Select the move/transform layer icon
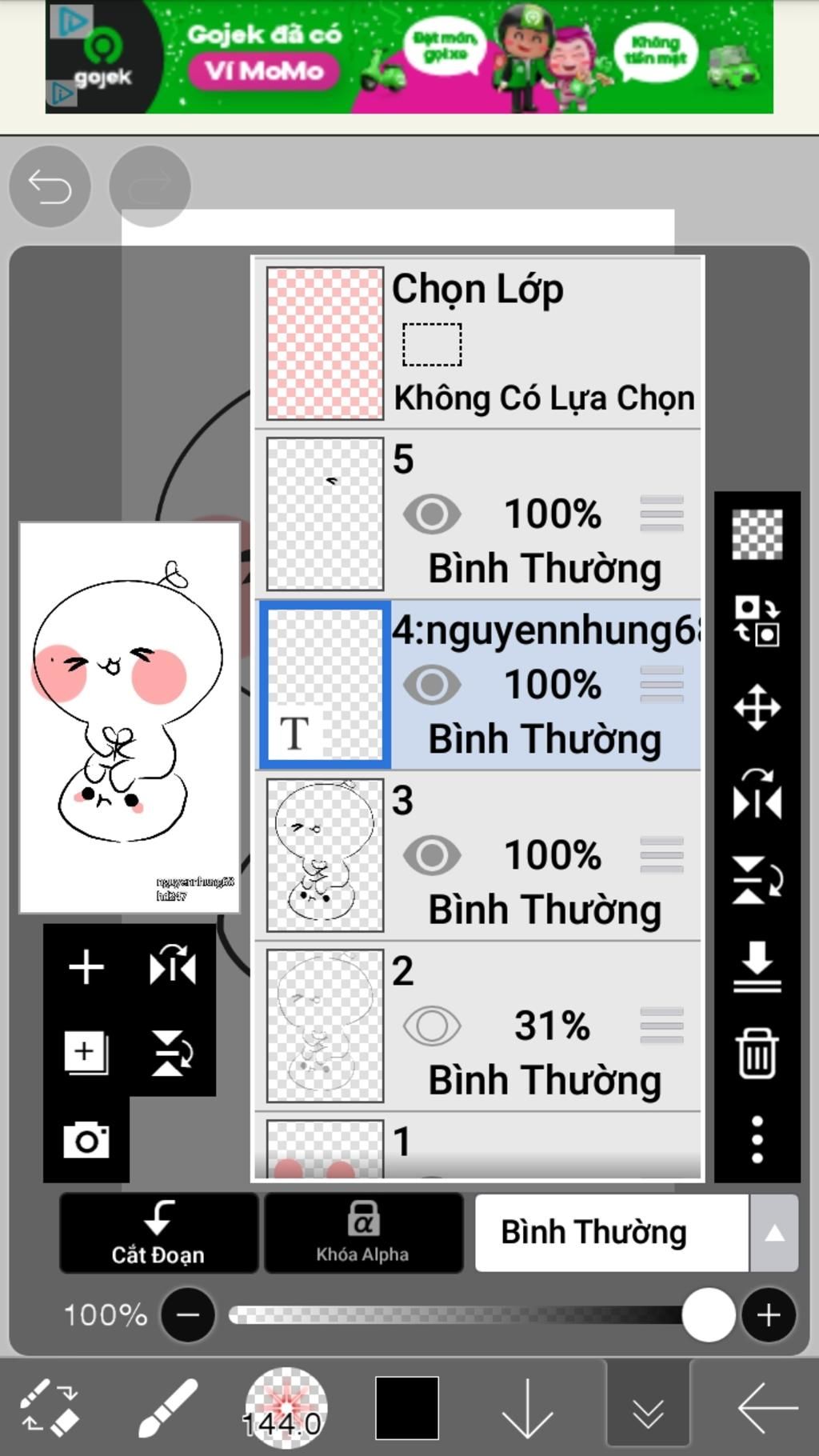The height and width of the screenshot is (1456, 819). 757,707
